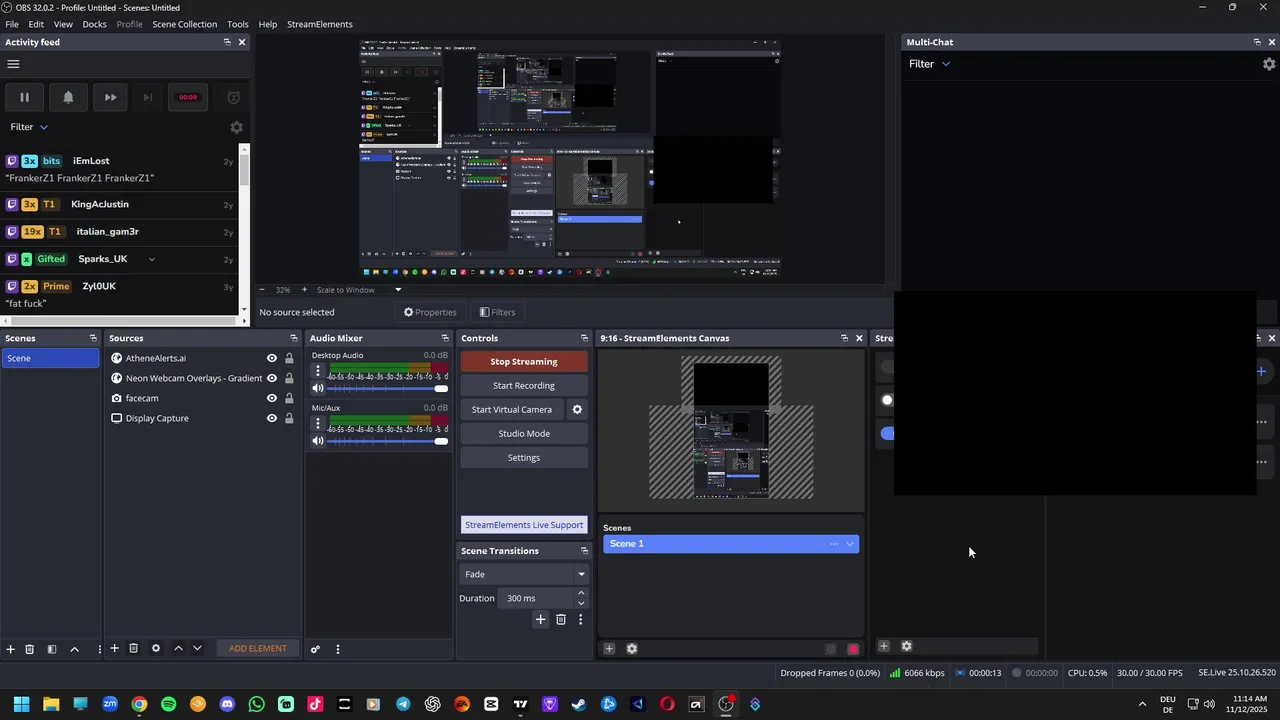Lock the Display Capture source

click(x=289, y=418)
